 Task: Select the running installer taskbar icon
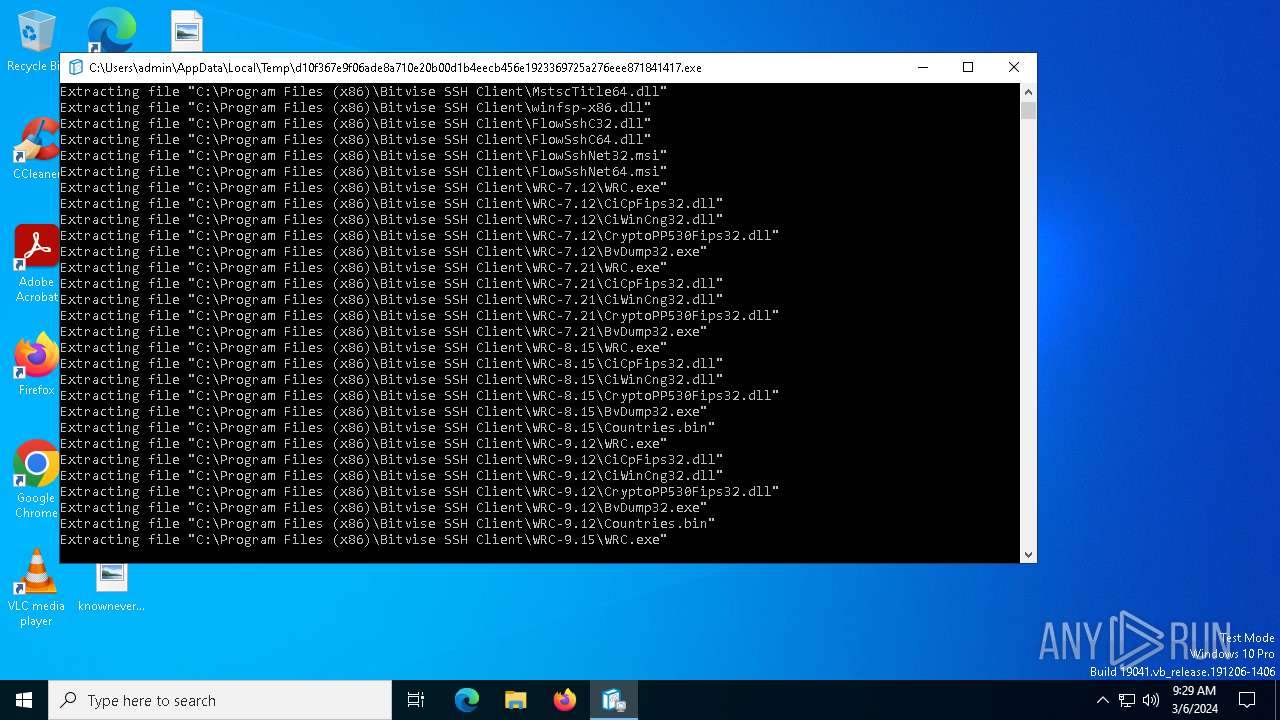click(613, 700)
